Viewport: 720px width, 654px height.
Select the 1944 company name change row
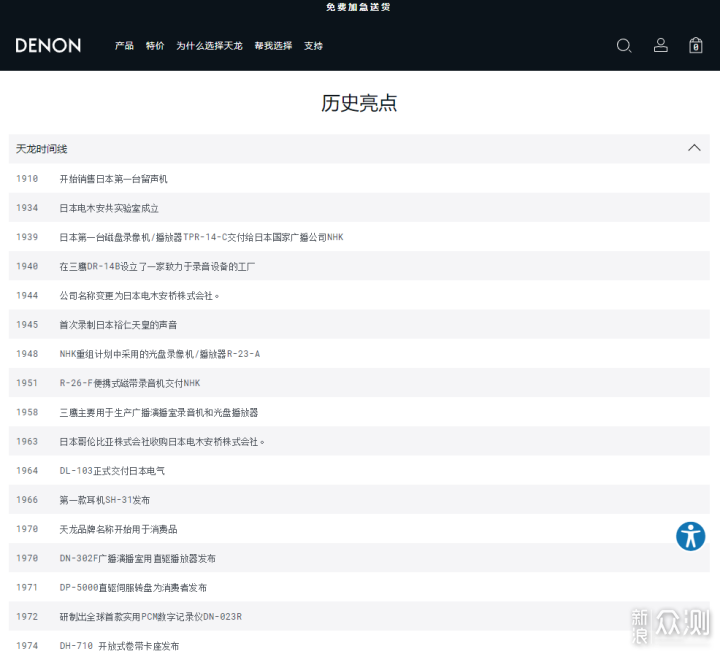tap(359, 295)
